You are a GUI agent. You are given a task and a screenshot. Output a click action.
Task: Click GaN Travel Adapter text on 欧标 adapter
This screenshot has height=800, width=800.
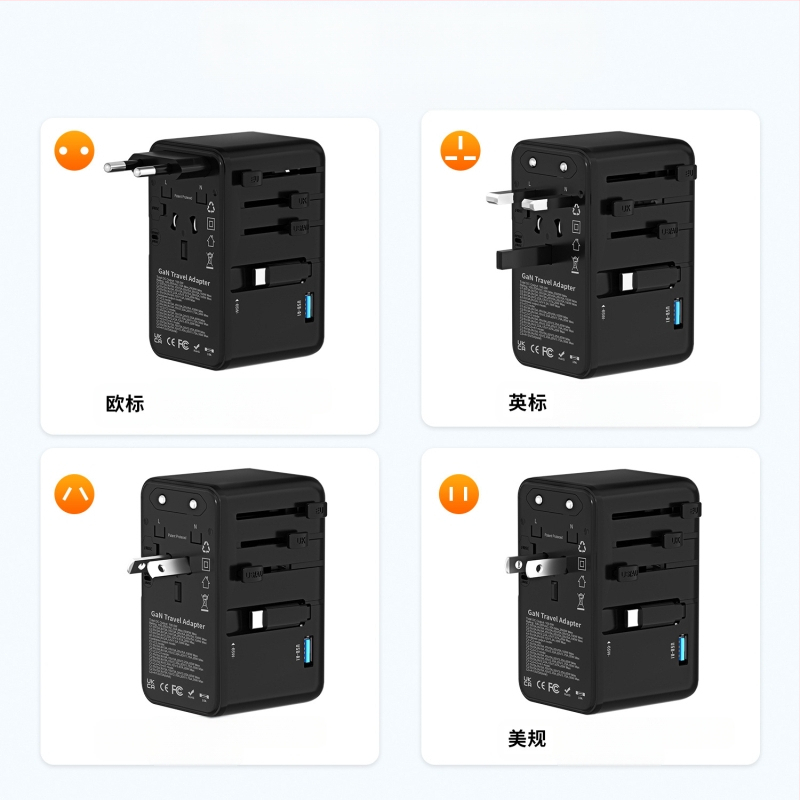point(184,277)
